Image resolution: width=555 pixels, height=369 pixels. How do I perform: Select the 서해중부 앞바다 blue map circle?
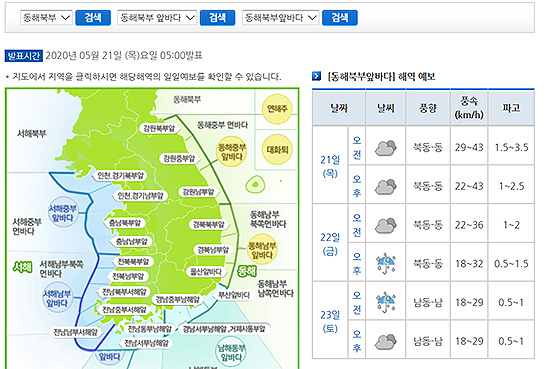click(x=63, y=213)
